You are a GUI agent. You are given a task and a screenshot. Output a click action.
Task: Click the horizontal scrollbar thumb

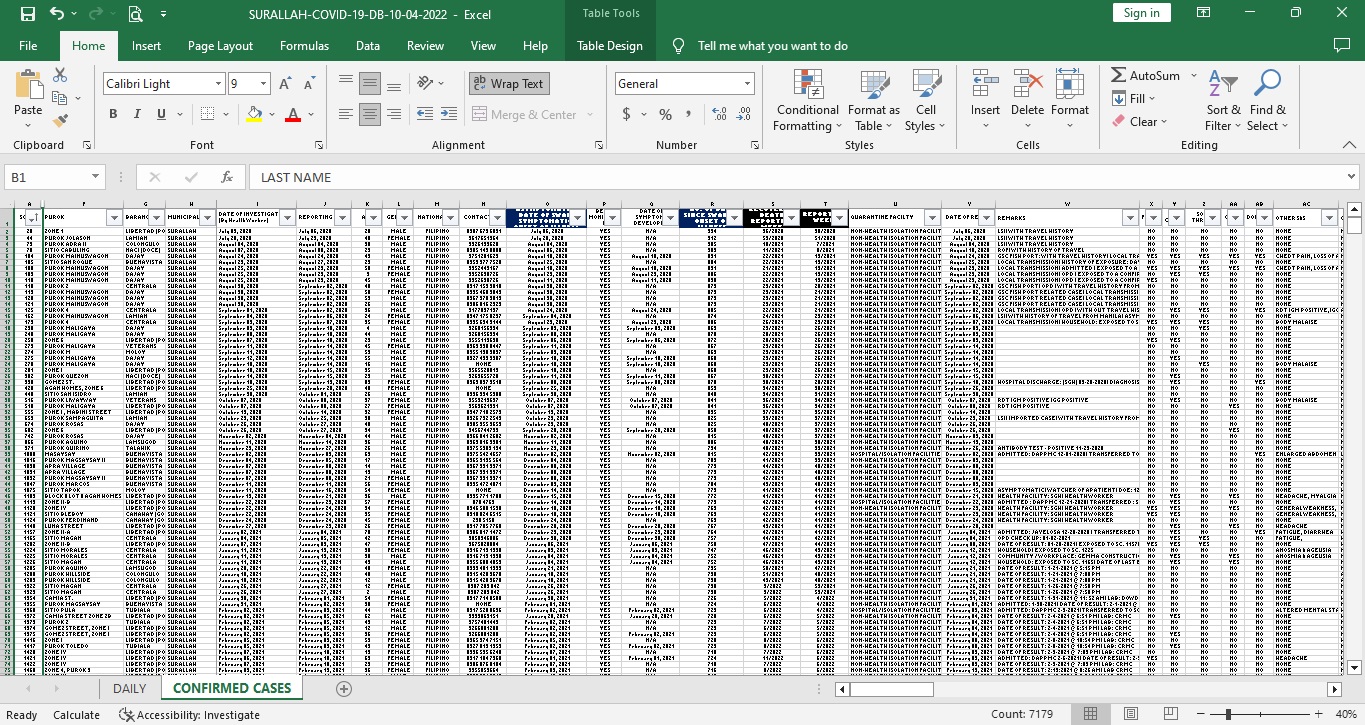[x=891, y=689]
